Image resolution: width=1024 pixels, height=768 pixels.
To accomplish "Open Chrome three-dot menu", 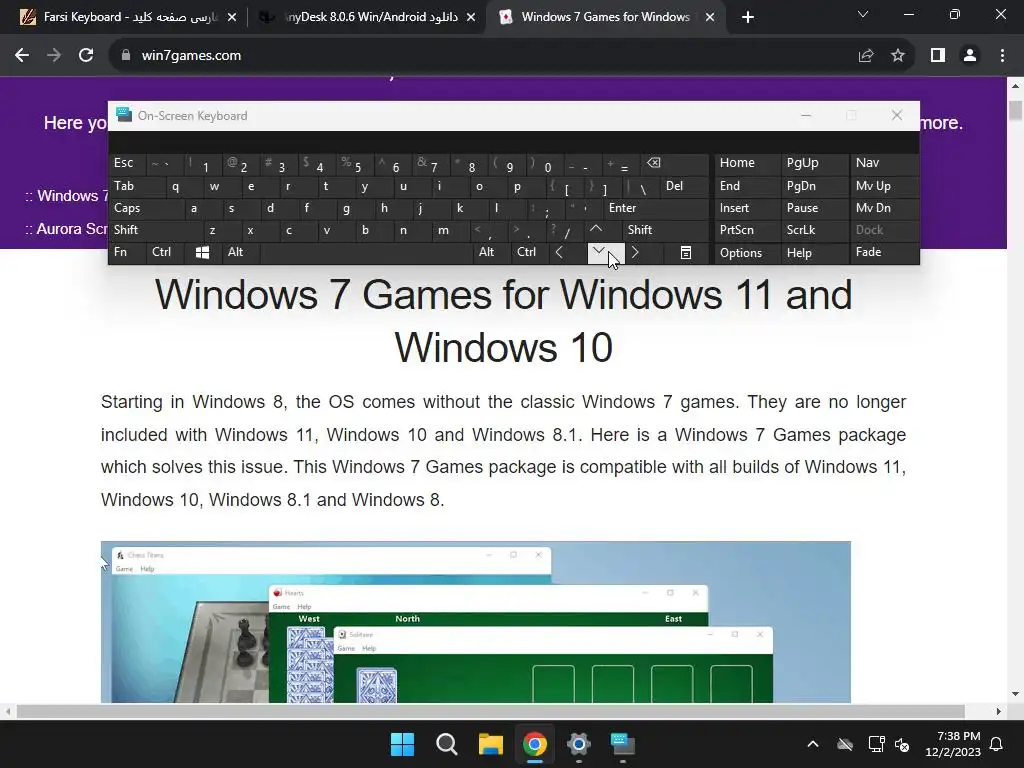I will coord(1002,56).
